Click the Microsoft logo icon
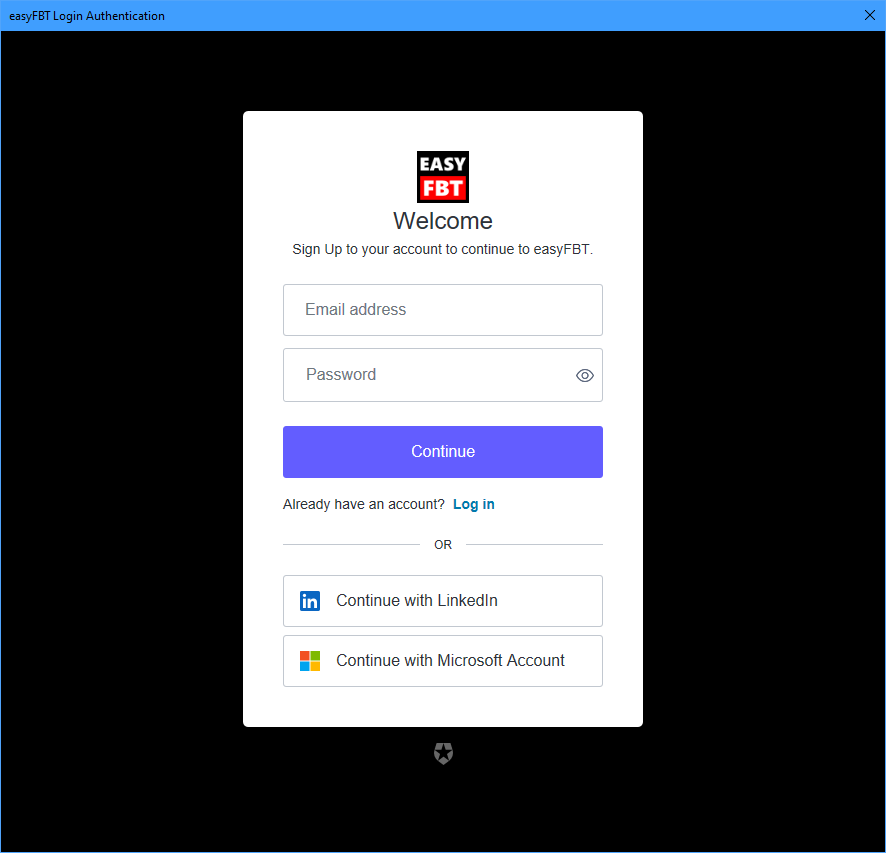 [x=310, y=660]
